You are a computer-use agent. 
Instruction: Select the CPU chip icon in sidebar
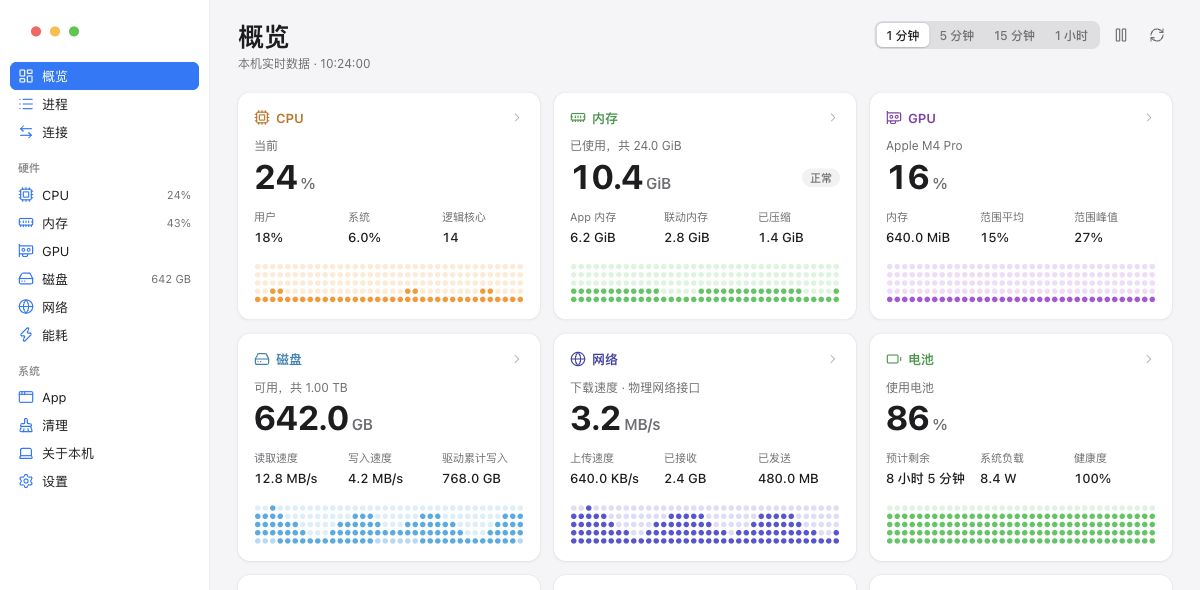26,195
